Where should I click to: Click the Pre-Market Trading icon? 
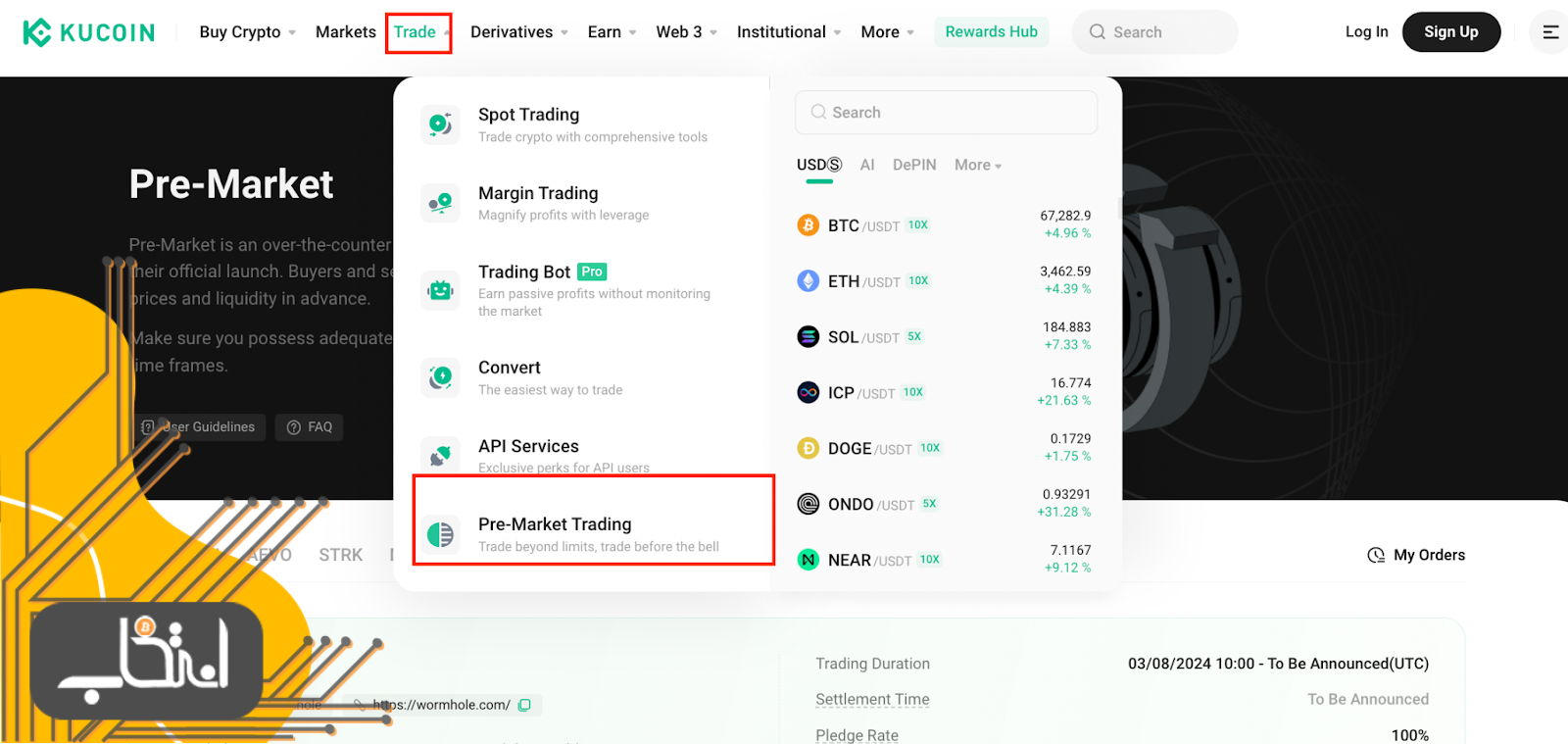(440, 534)
